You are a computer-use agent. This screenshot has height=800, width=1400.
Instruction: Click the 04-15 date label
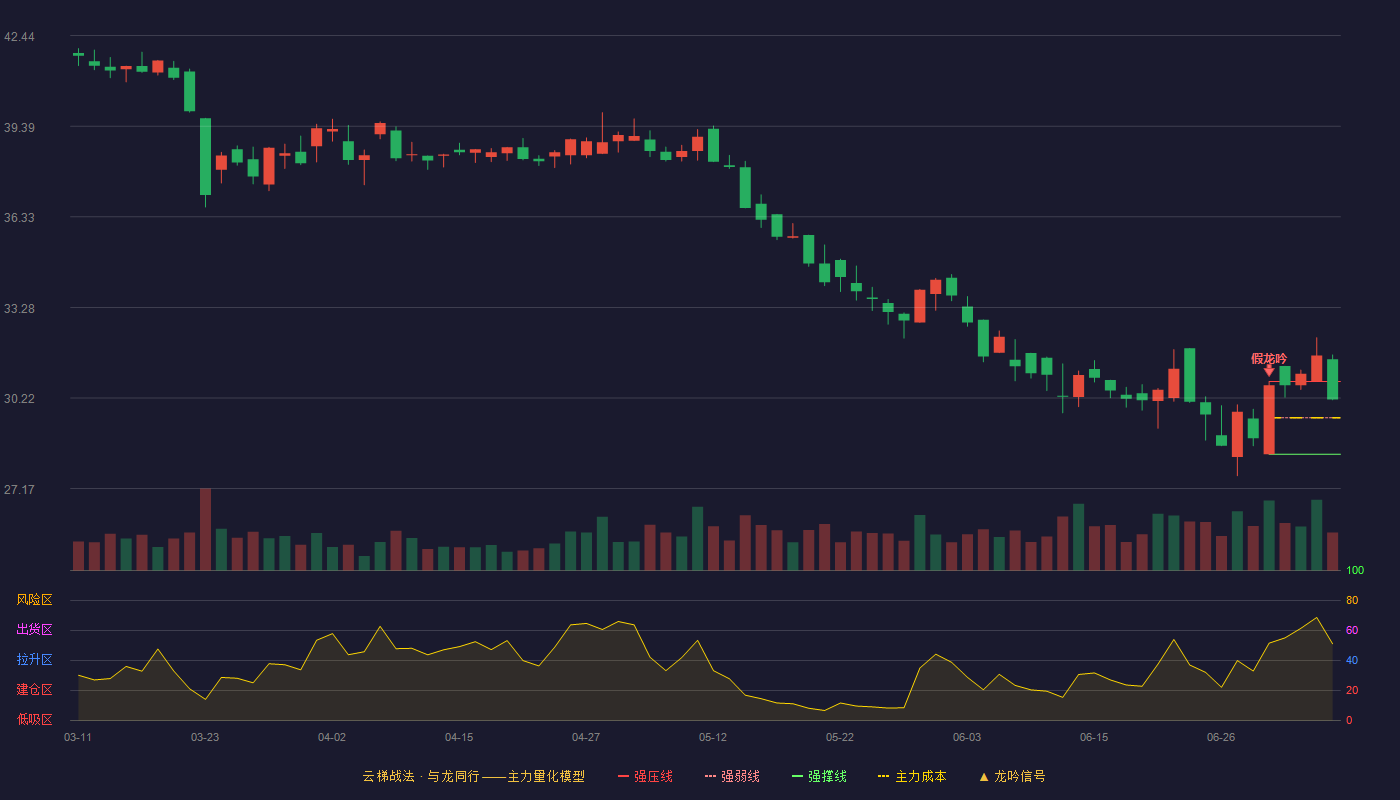click(x=459, y=737)
